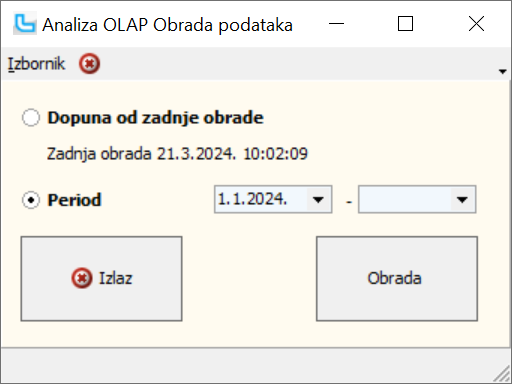Expand the toolbar overflow arrow at right edge
The image size is (512, 384).
click(x=503, y=71)
